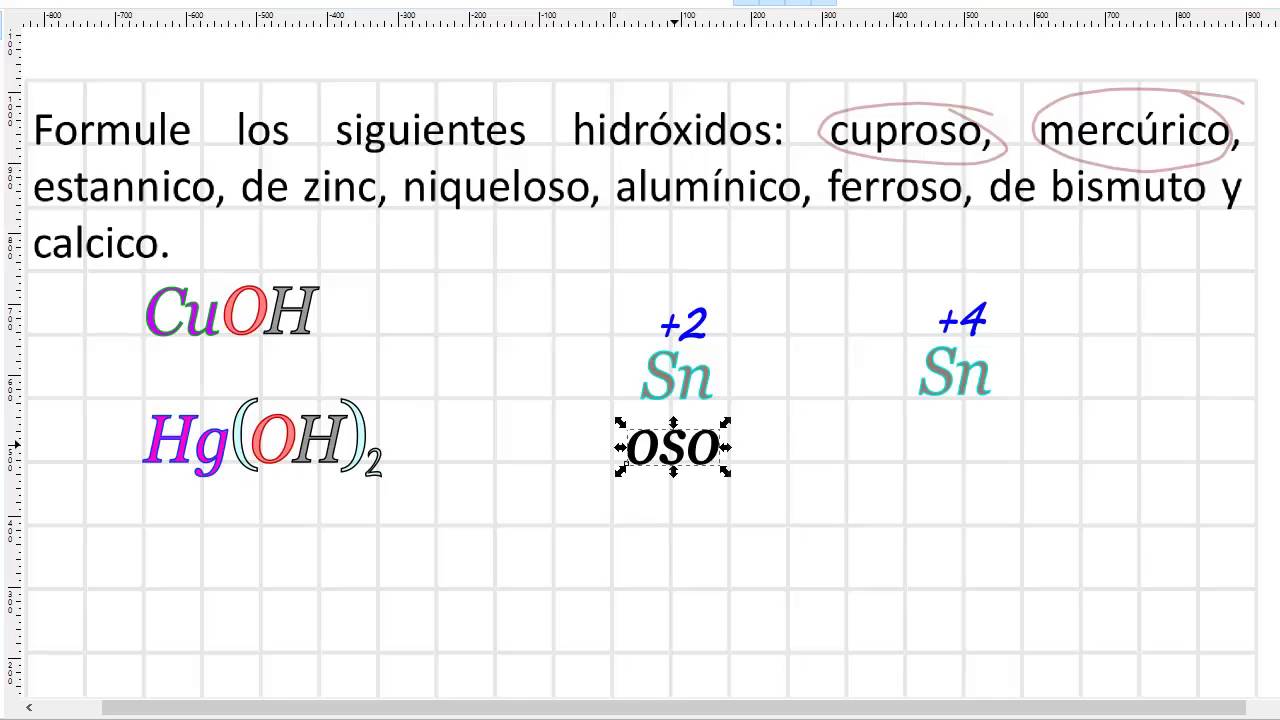
Task: Click the circled word 'mercúrico,'
Action: click(1139, 130)
